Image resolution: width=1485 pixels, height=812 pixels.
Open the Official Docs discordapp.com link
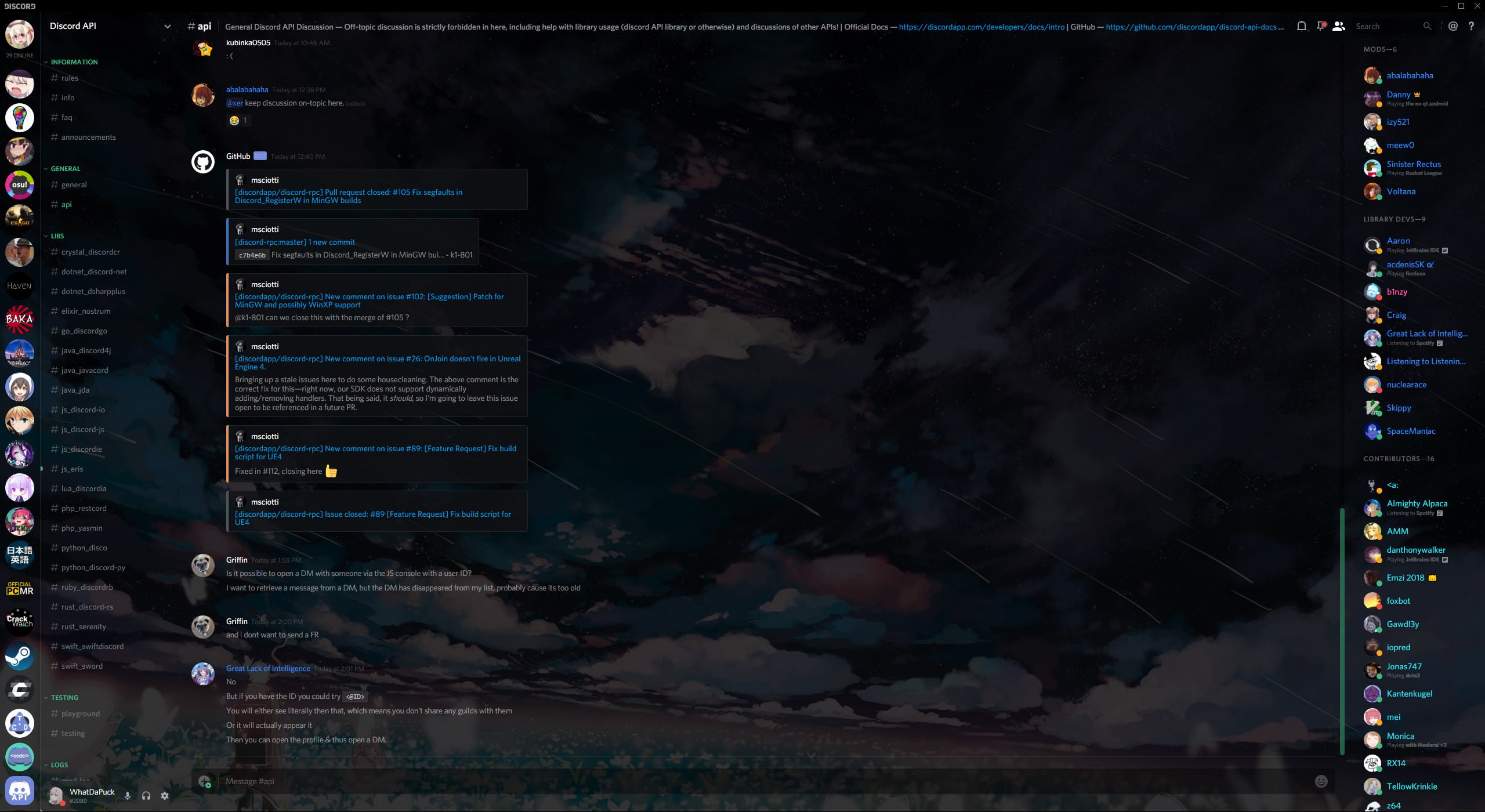981,27
